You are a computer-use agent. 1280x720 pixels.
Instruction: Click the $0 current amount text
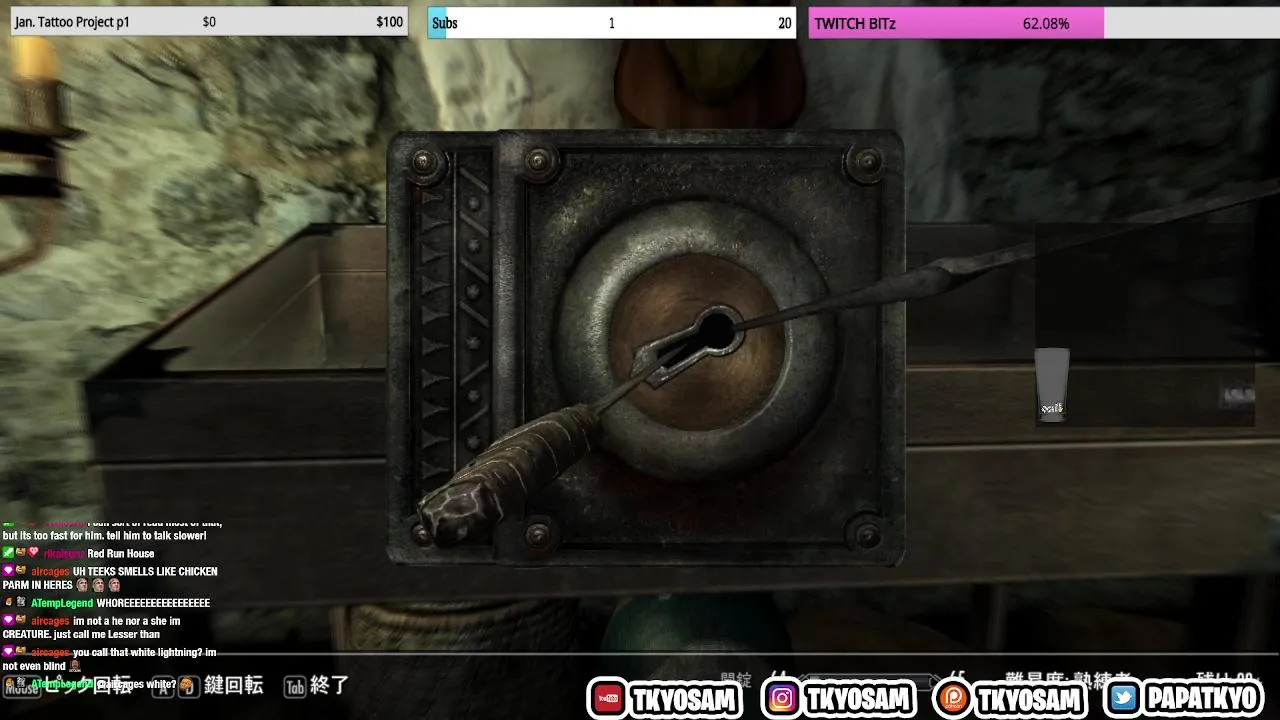click(x=209, y=22)
